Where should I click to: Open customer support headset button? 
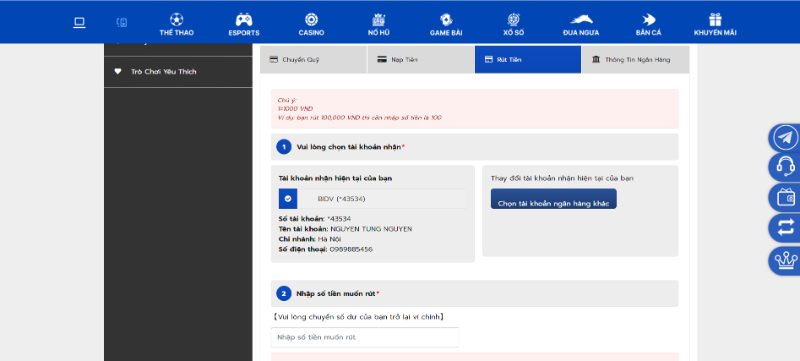click(786, 167)
